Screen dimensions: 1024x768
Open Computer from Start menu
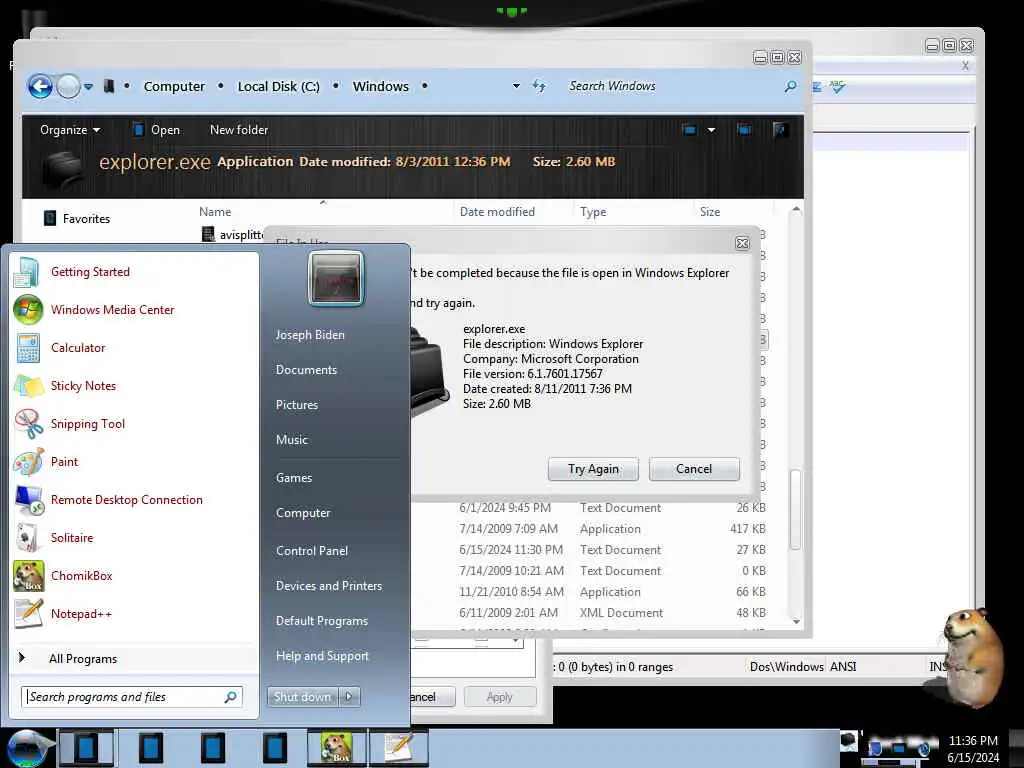pyautogui.click(x=303, y=513)
